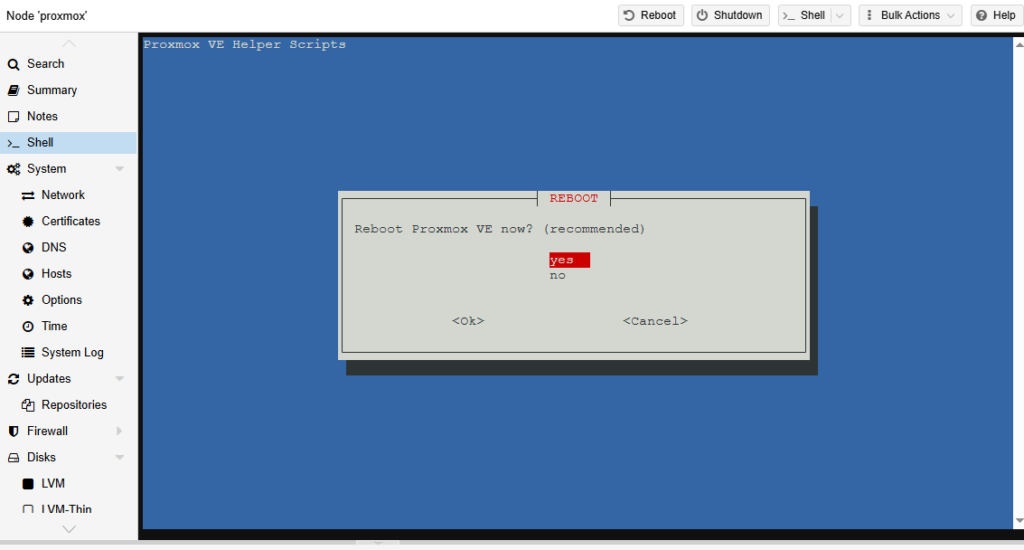Go to System Log entry

(72, 353)
